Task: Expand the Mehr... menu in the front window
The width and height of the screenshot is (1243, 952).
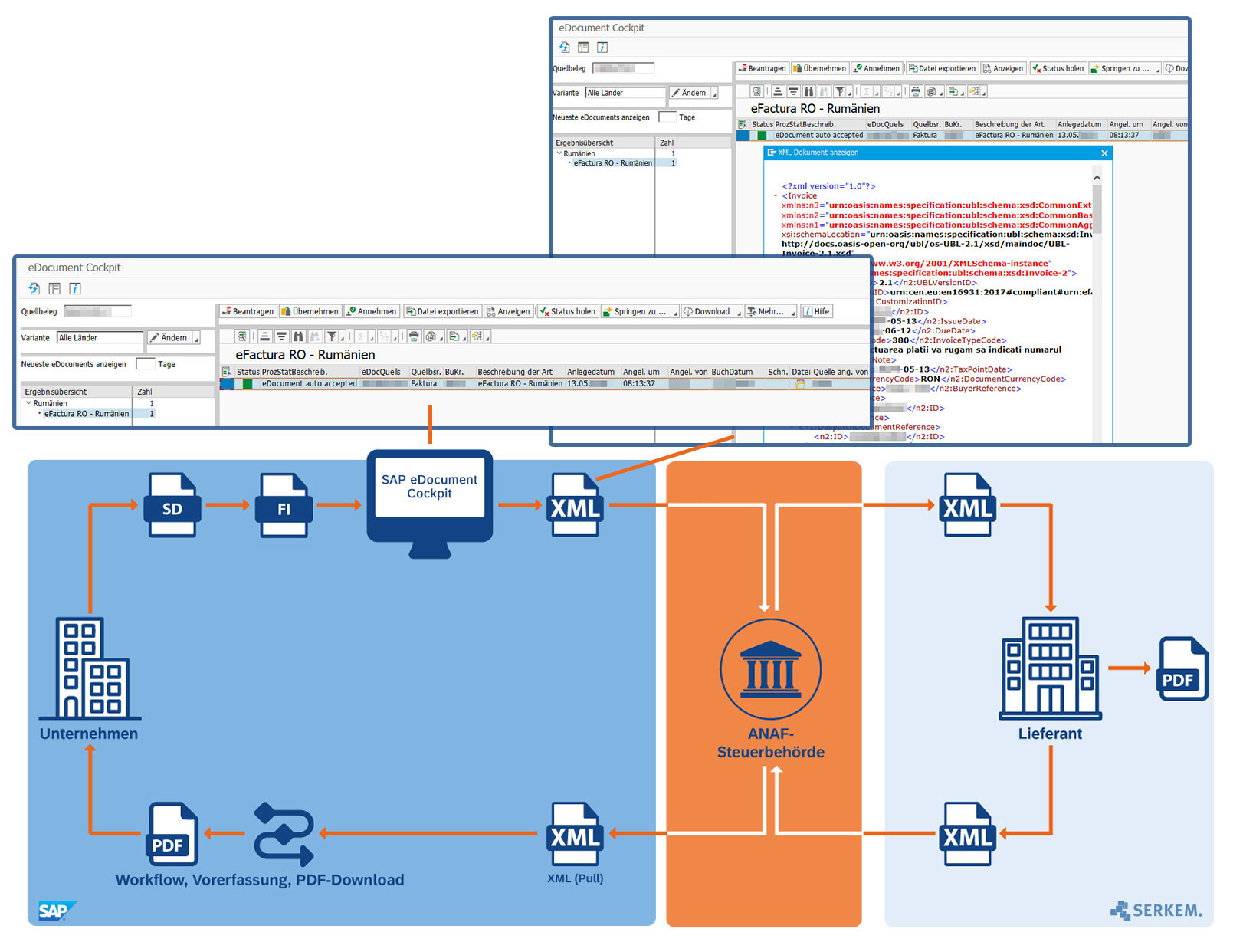Action: pyautogui.click(x=770, y=312)
